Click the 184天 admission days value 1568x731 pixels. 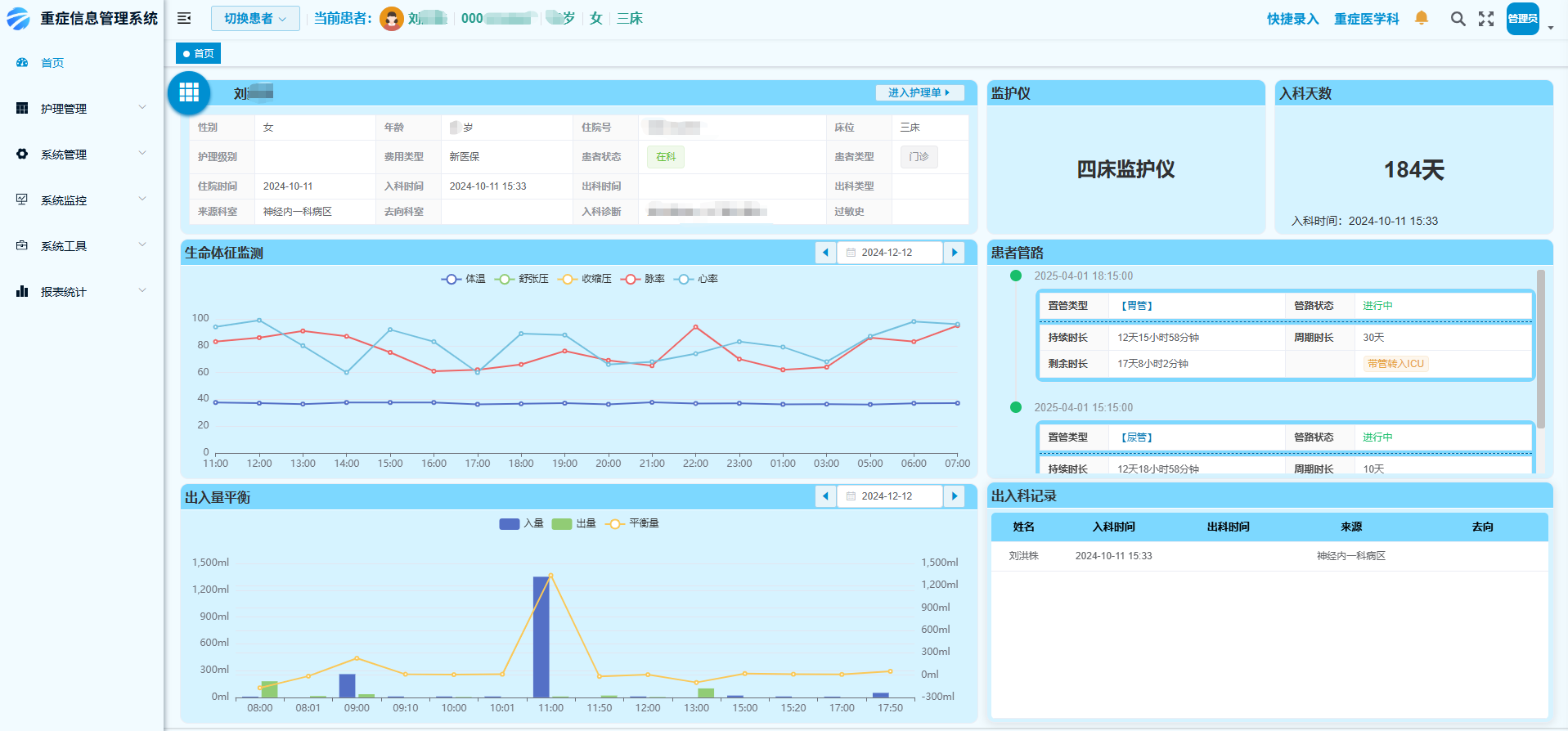pyautogui.click(x=1413, y=169)
